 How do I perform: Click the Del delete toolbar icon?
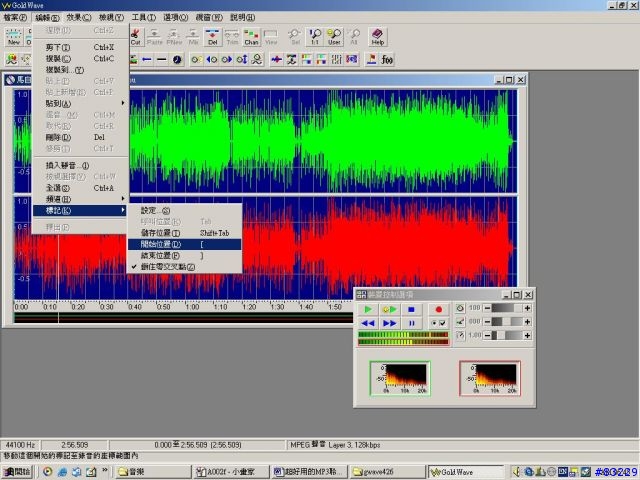[213, 37]
